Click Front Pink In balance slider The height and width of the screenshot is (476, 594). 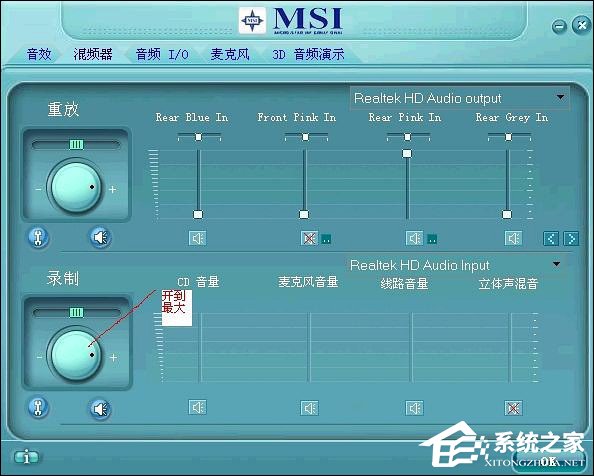(306, 137)
